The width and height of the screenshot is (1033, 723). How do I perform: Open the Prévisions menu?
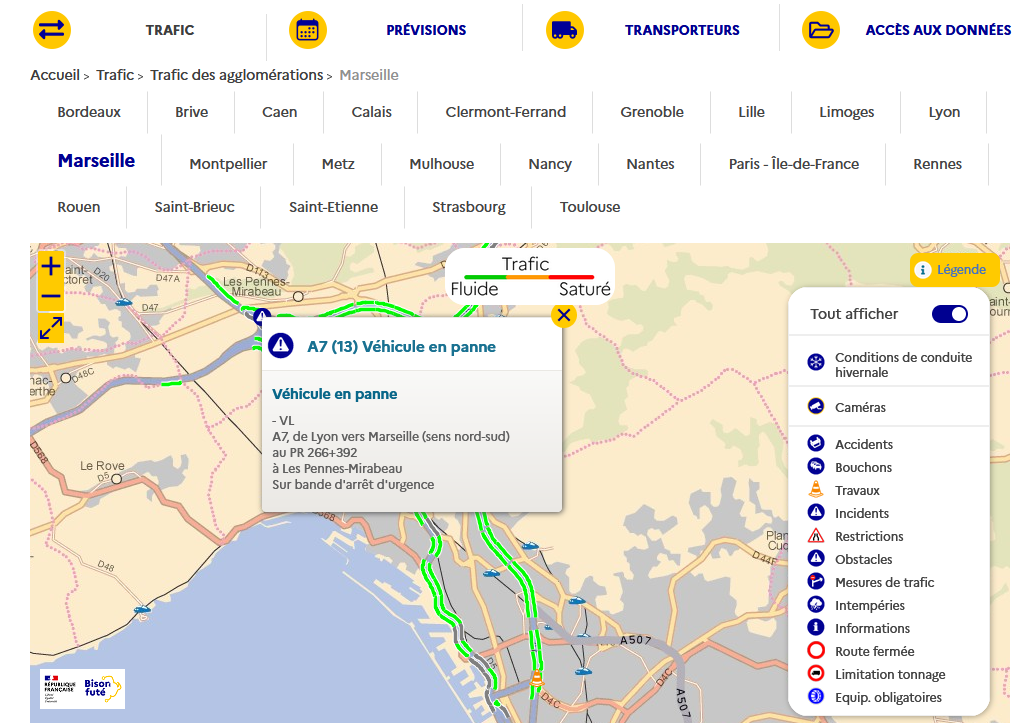(x=426, y=30)
